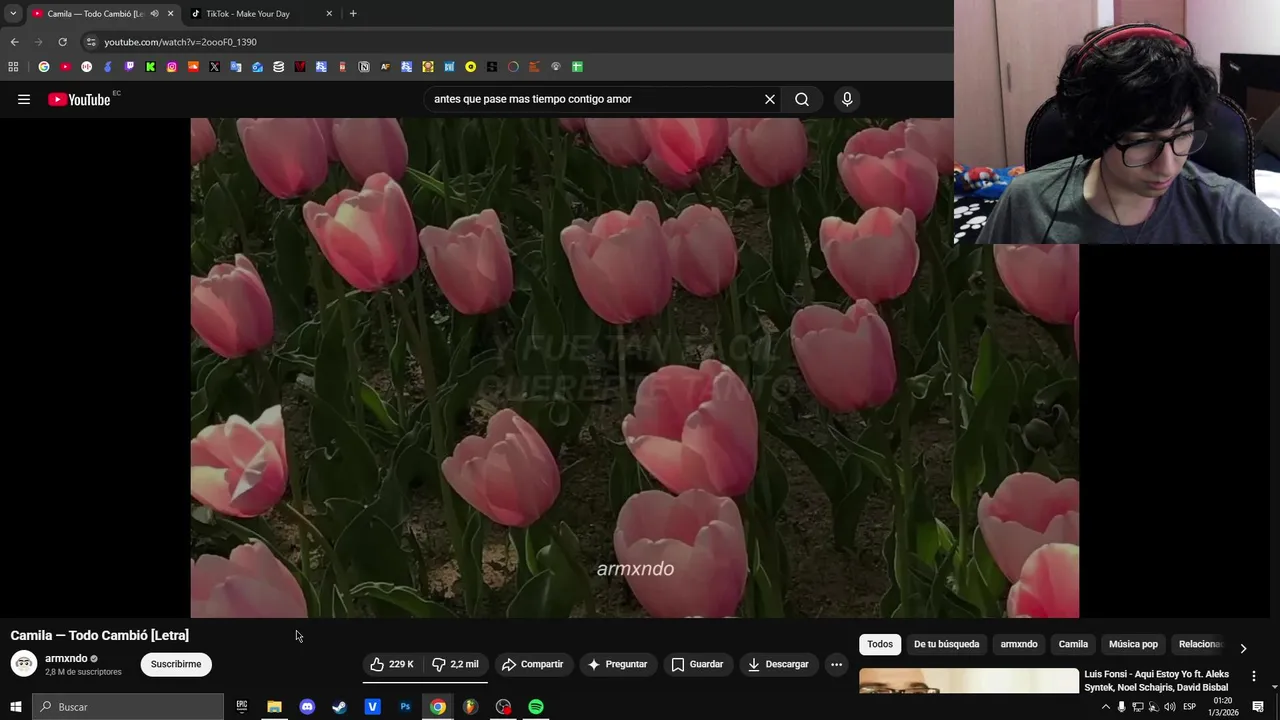Image resolution: width=1280 pixels, height=720 pixels.
Task: Open the Twitch bookmark icon
Action: pos(129,67)
